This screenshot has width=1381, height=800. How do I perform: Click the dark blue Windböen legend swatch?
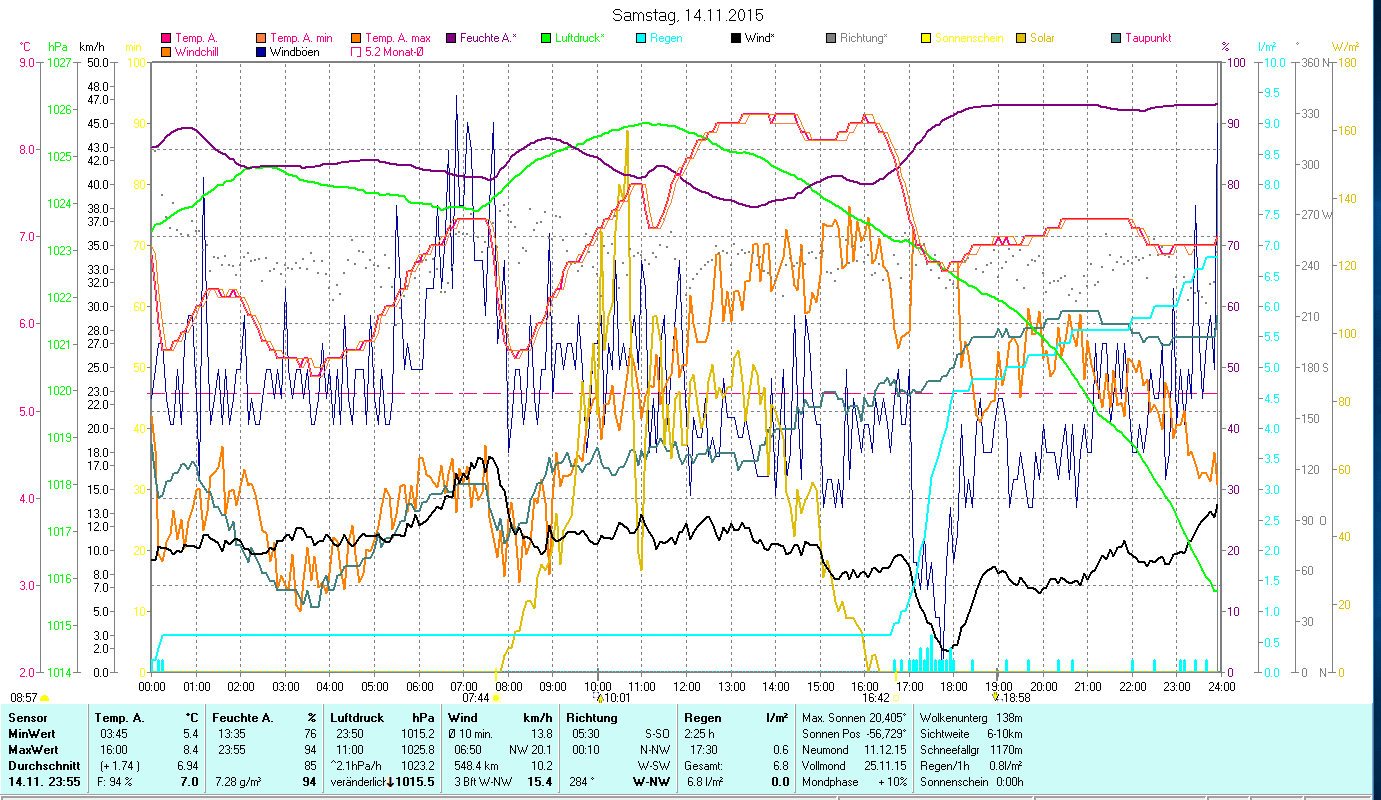(261, 52)
